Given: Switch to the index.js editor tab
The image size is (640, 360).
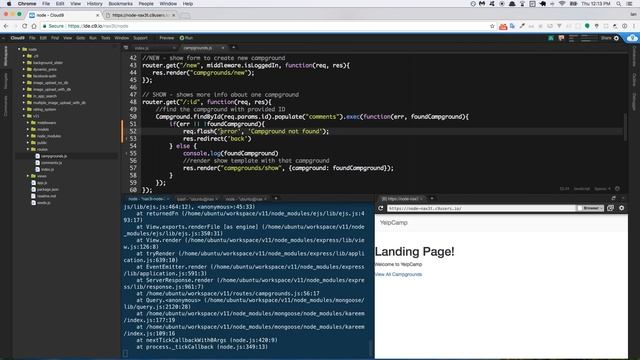Looking at the screenshot, I should 142,48.
